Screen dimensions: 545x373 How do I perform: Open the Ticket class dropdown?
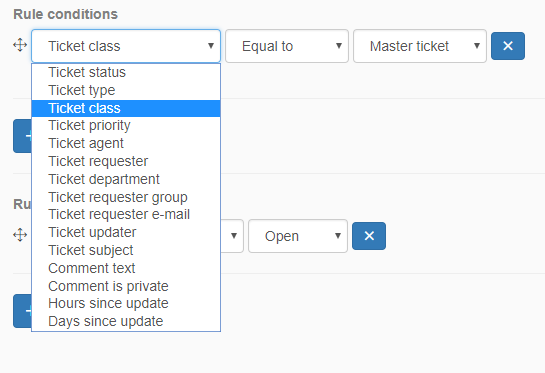click(x=126, y=46)
